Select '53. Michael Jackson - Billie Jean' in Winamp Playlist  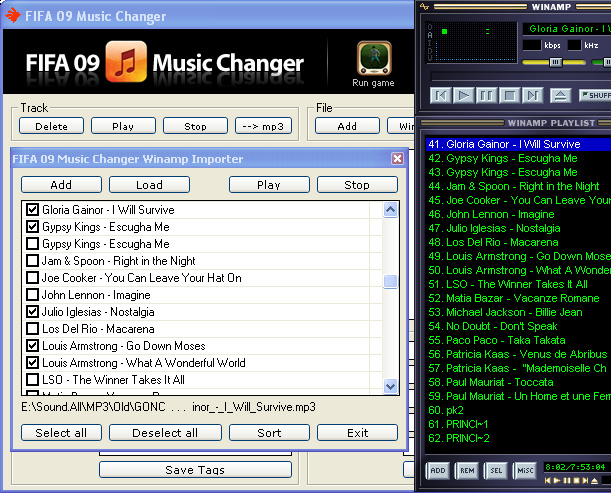coord(518,312)
